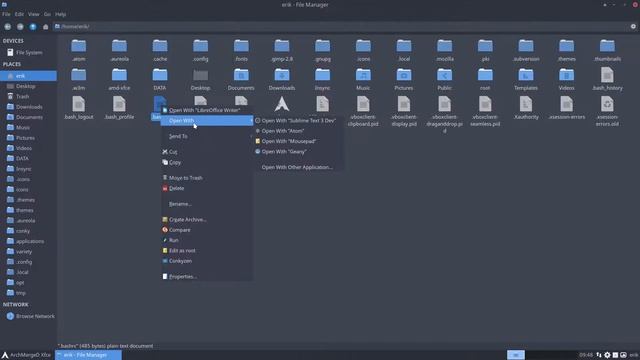This screenshot has width=640, height=360.
Task: Open Insync in sidebar
Action: [29, 169]
